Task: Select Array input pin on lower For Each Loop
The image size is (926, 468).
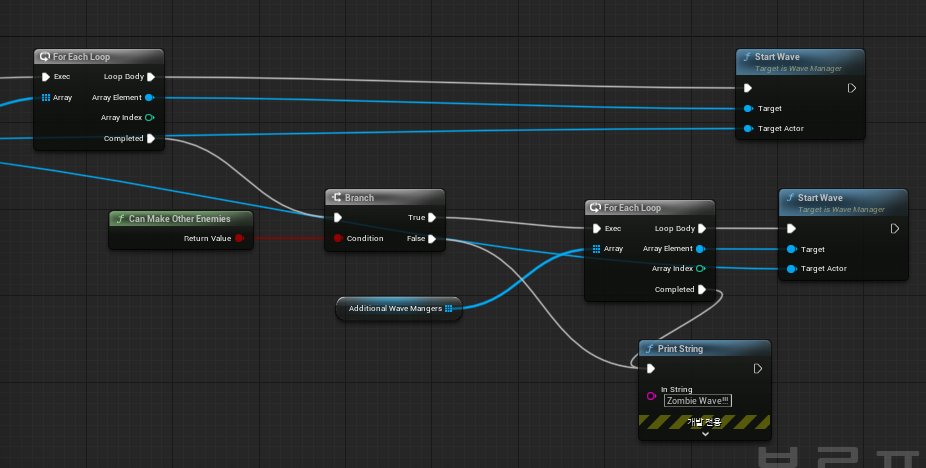Action: [x=596, y=249]
